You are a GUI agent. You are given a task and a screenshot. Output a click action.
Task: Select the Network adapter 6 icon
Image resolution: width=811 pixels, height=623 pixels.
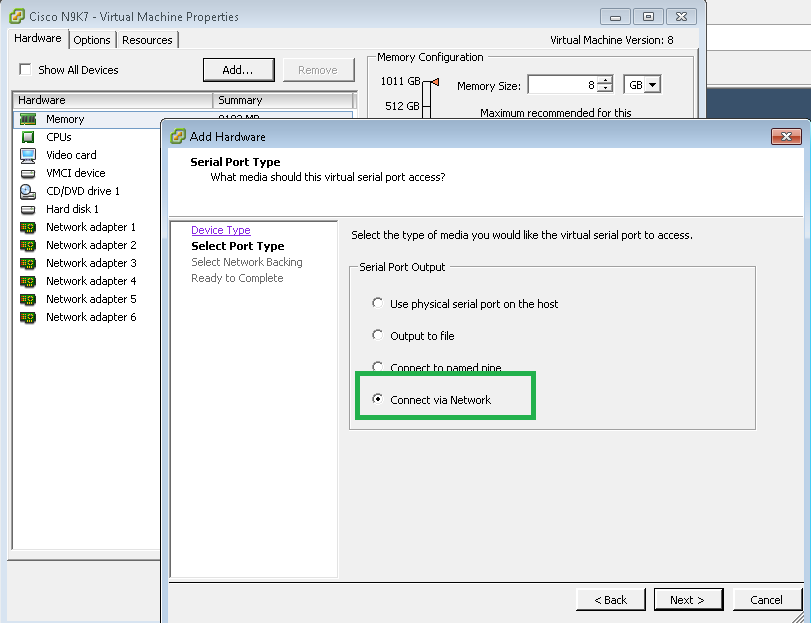(x=28, y=317)
